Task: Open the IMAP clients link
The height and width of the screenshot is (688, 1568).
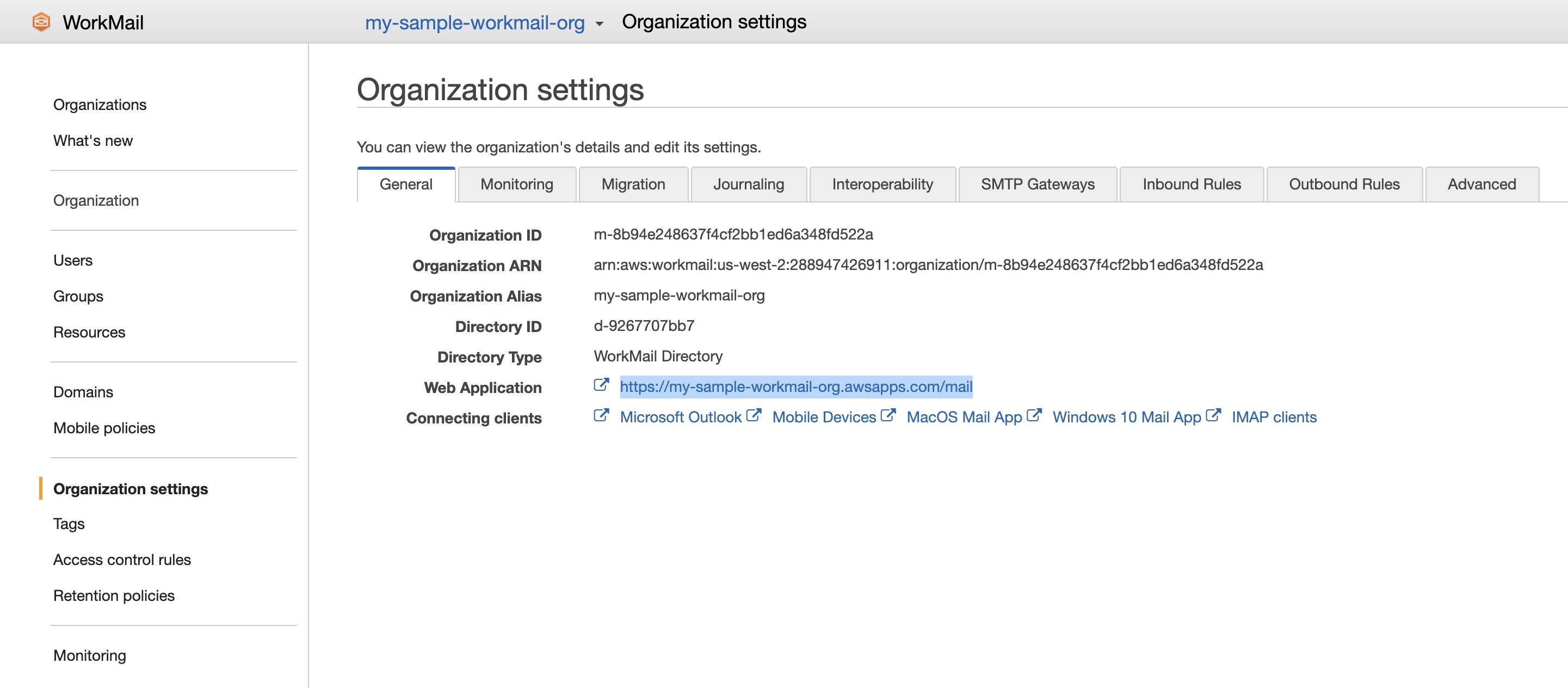Action: click(1274, 417)
